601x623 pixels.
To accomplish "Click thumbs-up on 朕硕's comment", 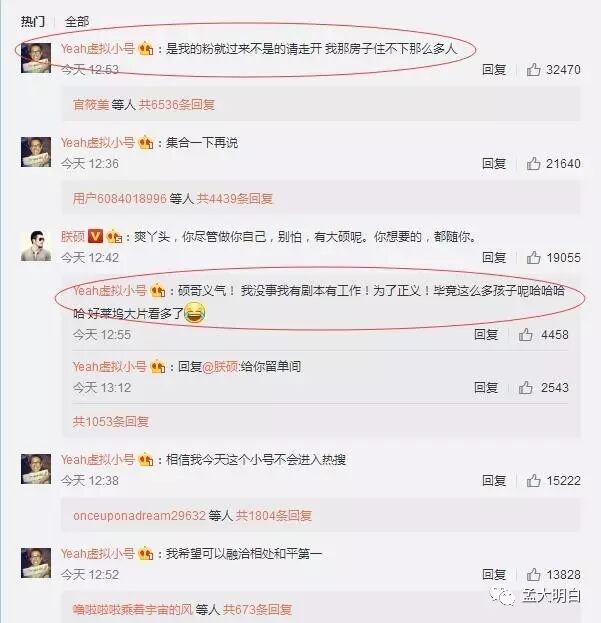I will pos(533,257).
